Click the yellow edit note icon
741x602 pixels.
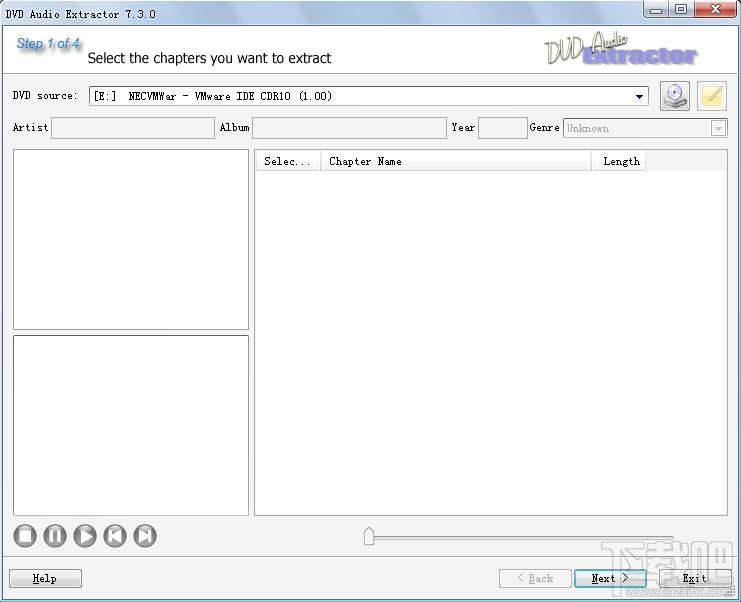click(x=712, y=96)
